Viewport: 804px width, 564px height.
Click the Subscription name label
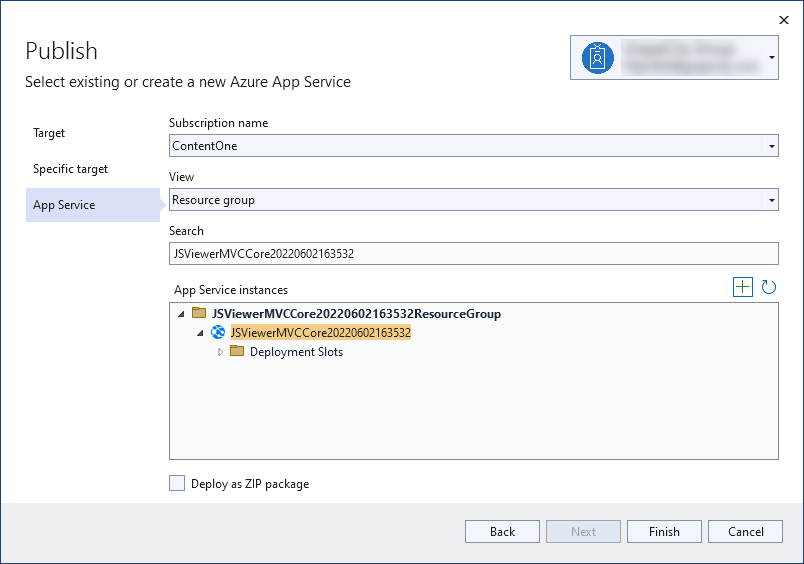218,123
